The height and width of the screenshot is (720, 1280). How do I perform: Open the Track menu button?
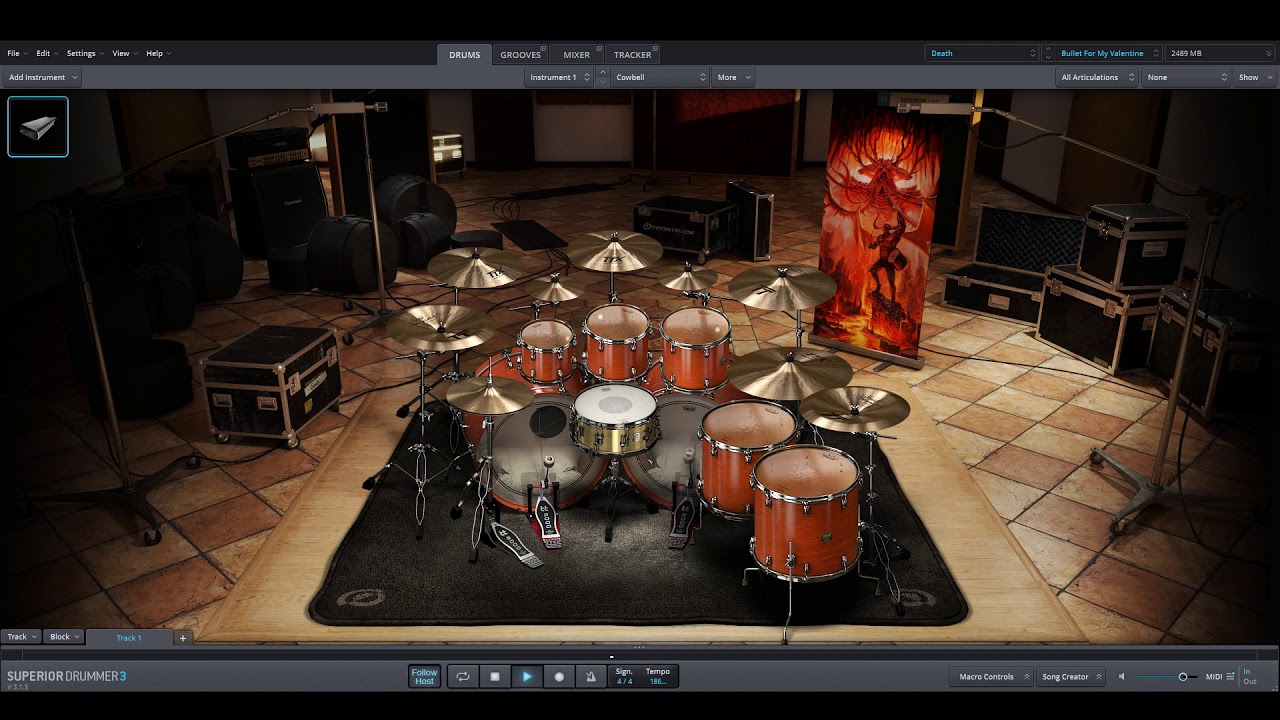click(x=21, y=637)
